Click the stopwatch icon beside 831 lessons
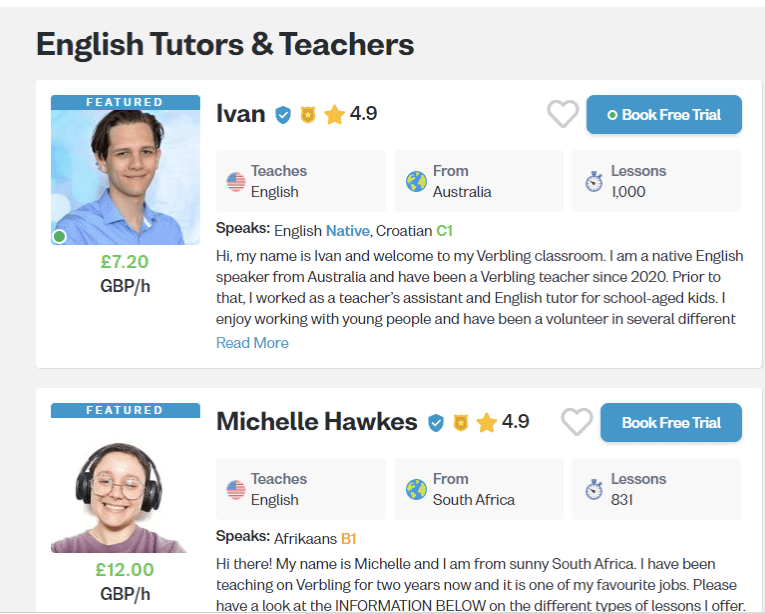 click(594, 490)
